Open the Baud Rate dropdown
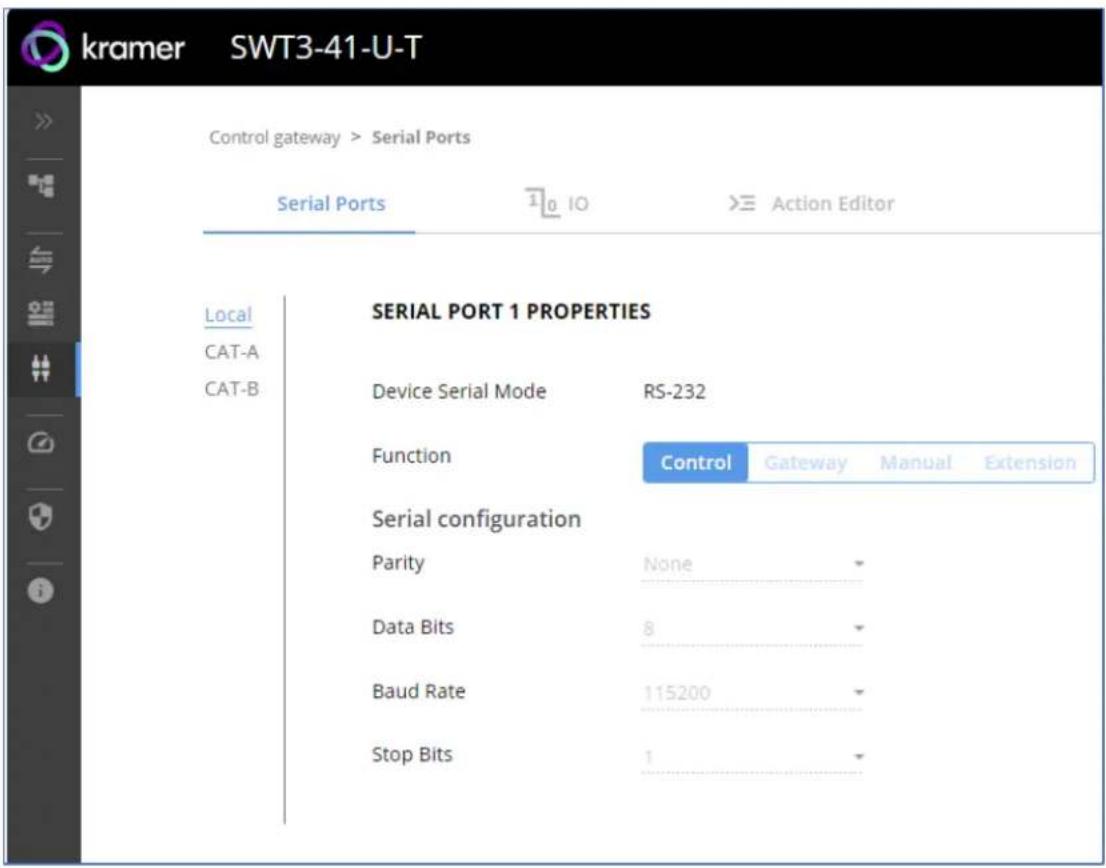 (x=752, y=692)
